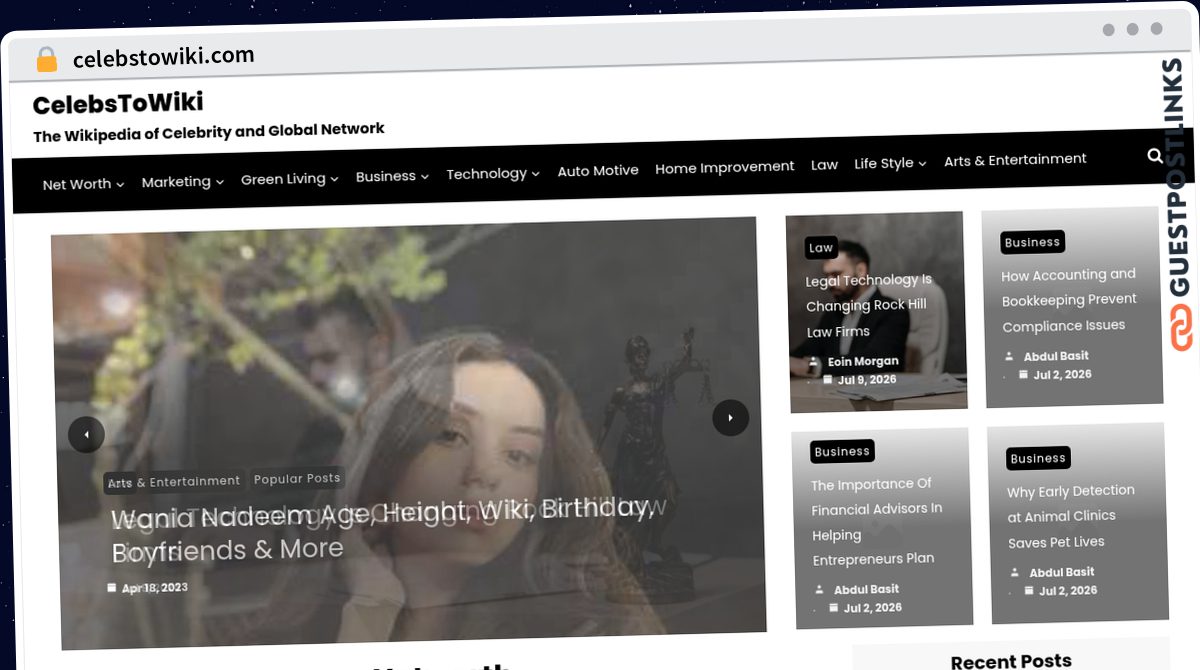The image size is (1200, 670).
Task: Expand the Business menu chevron
Action: [424, 176]
